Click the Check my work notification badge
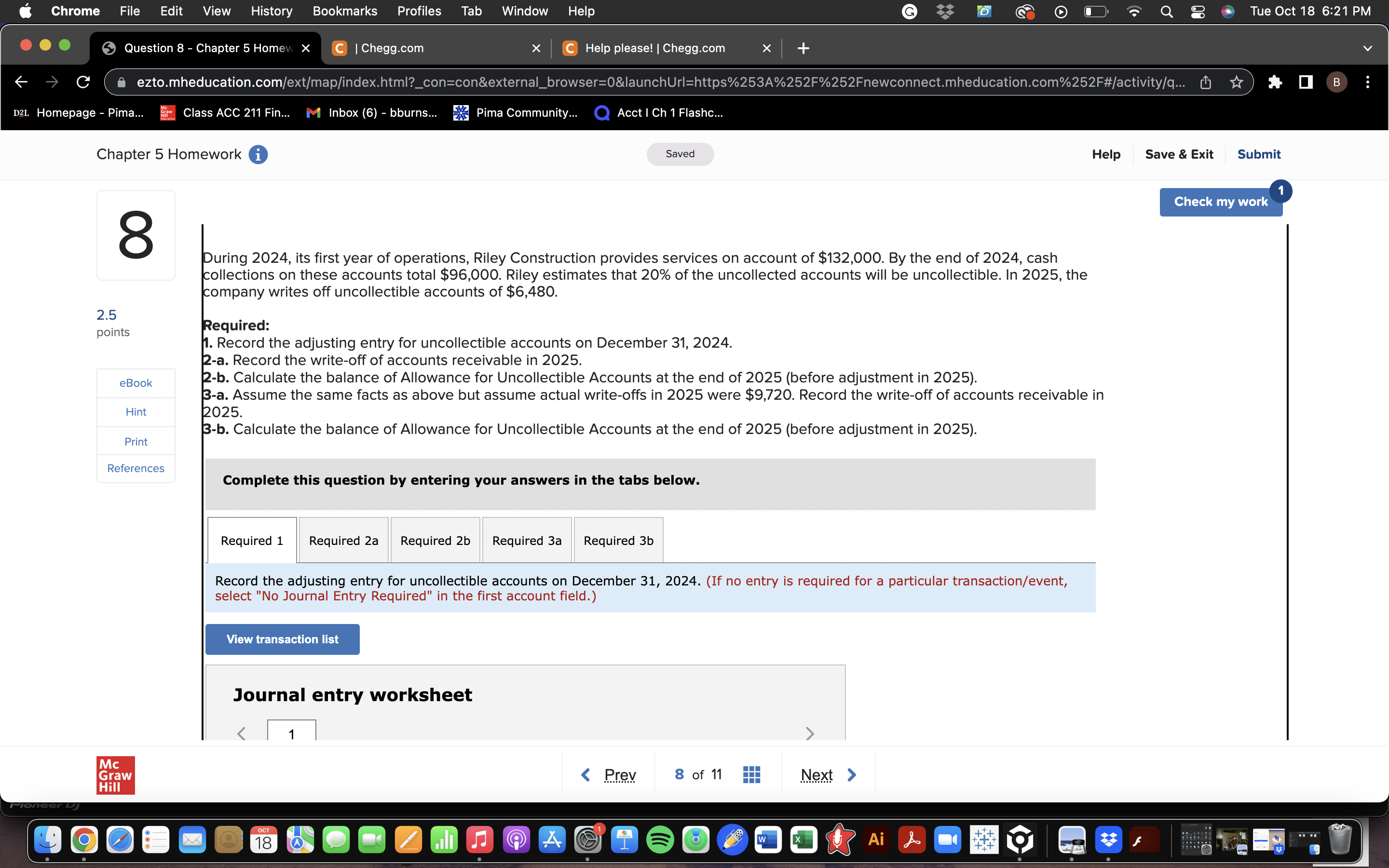 pos(1281,191)
